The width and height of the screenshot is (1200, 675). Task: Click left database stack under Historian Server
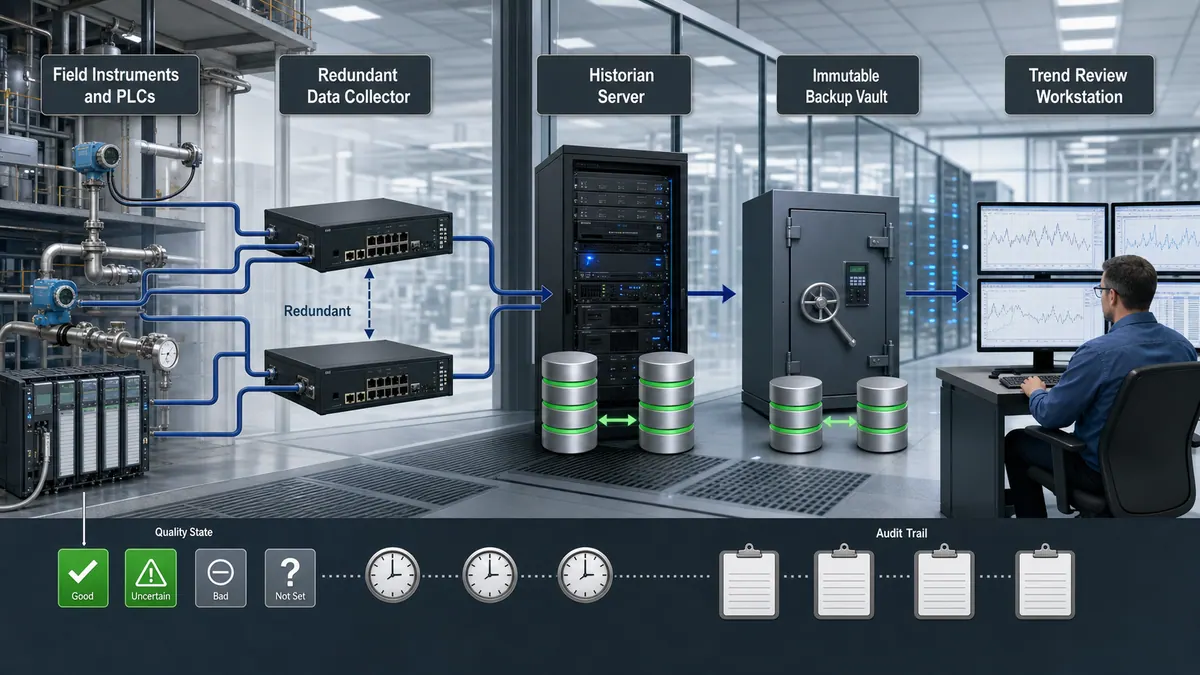click(569, 402)
